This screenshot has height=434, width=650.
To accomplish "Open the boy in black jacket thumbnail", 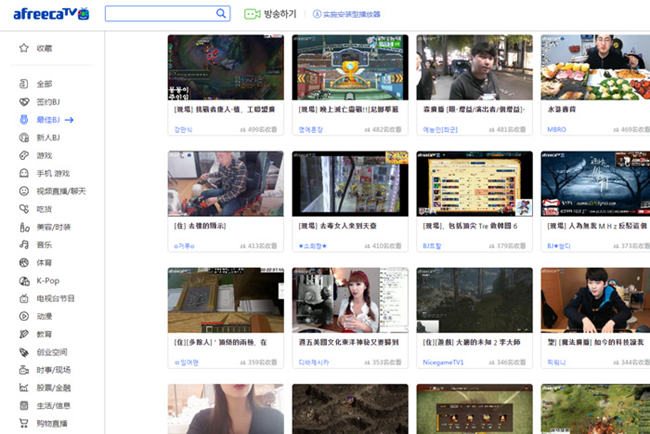I will pyautogui.click(x=595, y=300).
